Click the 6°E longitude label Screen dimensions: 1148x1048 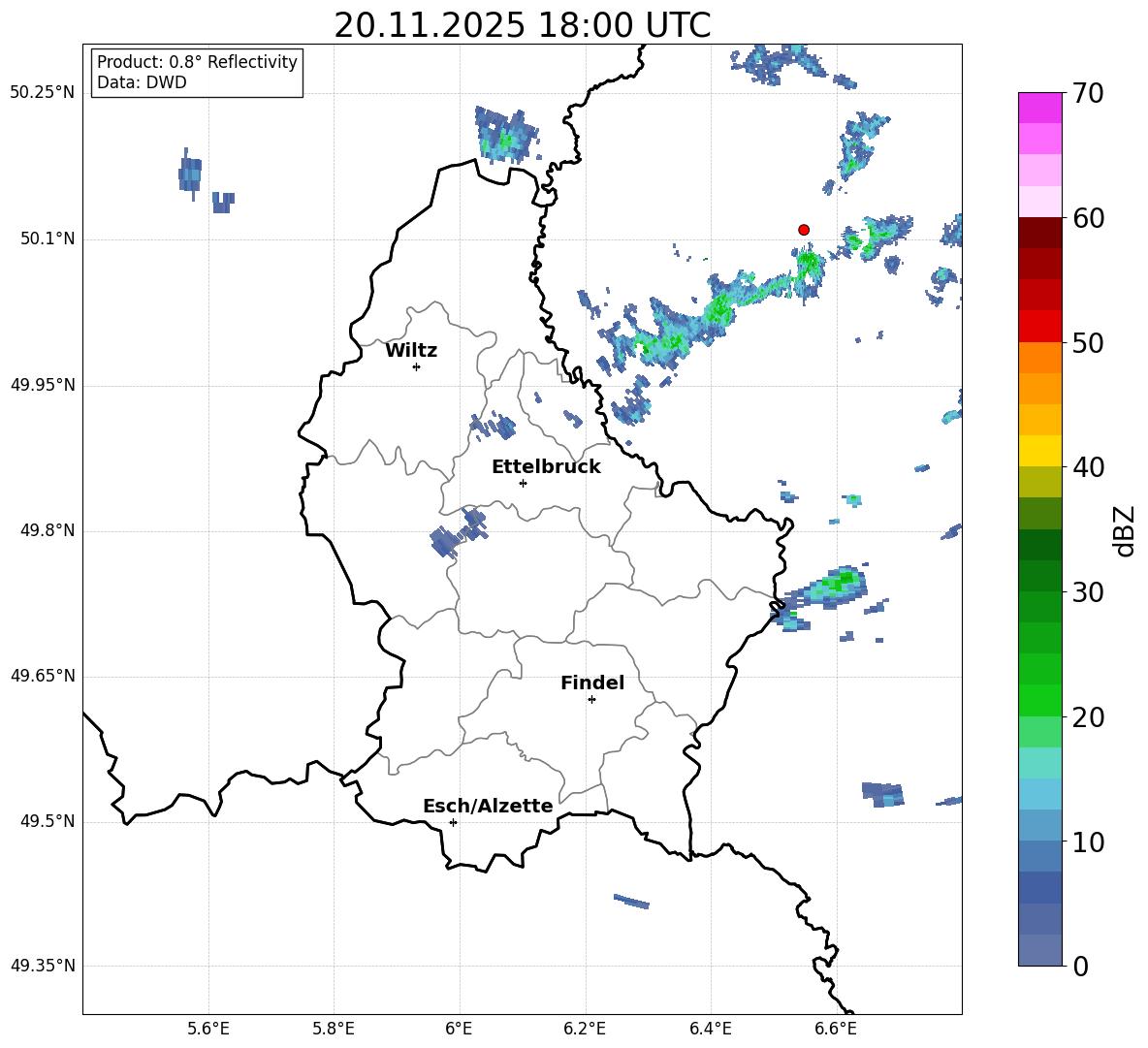459,1029
